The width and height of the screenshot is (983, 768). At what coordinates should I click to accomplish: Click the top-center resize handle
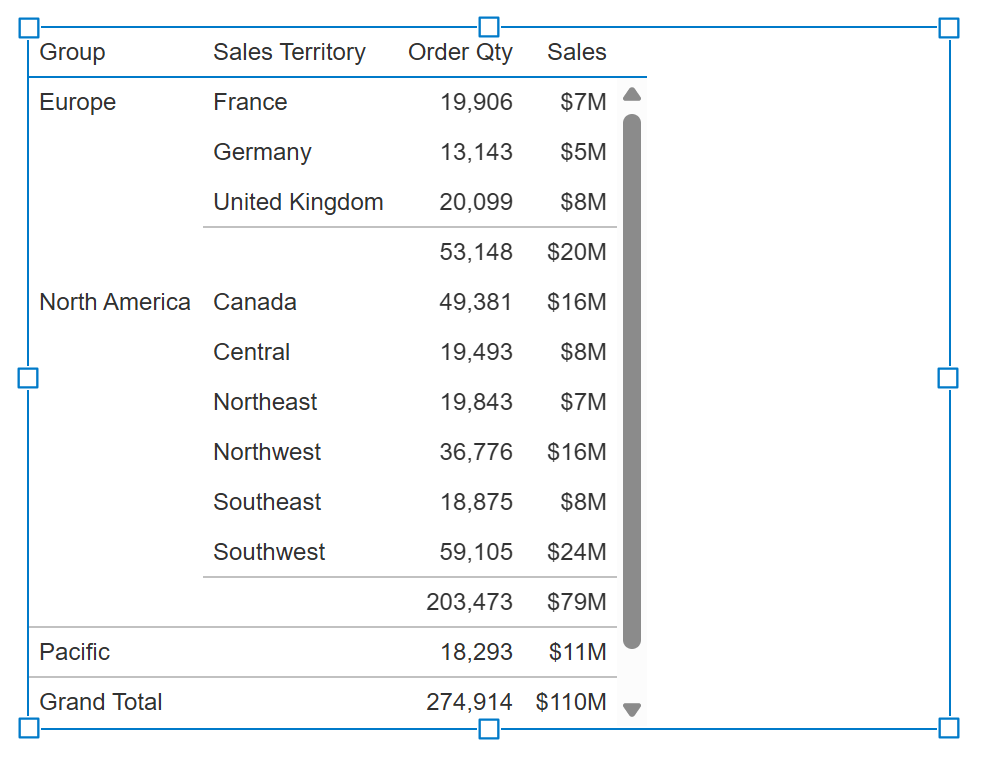[487, 27]
